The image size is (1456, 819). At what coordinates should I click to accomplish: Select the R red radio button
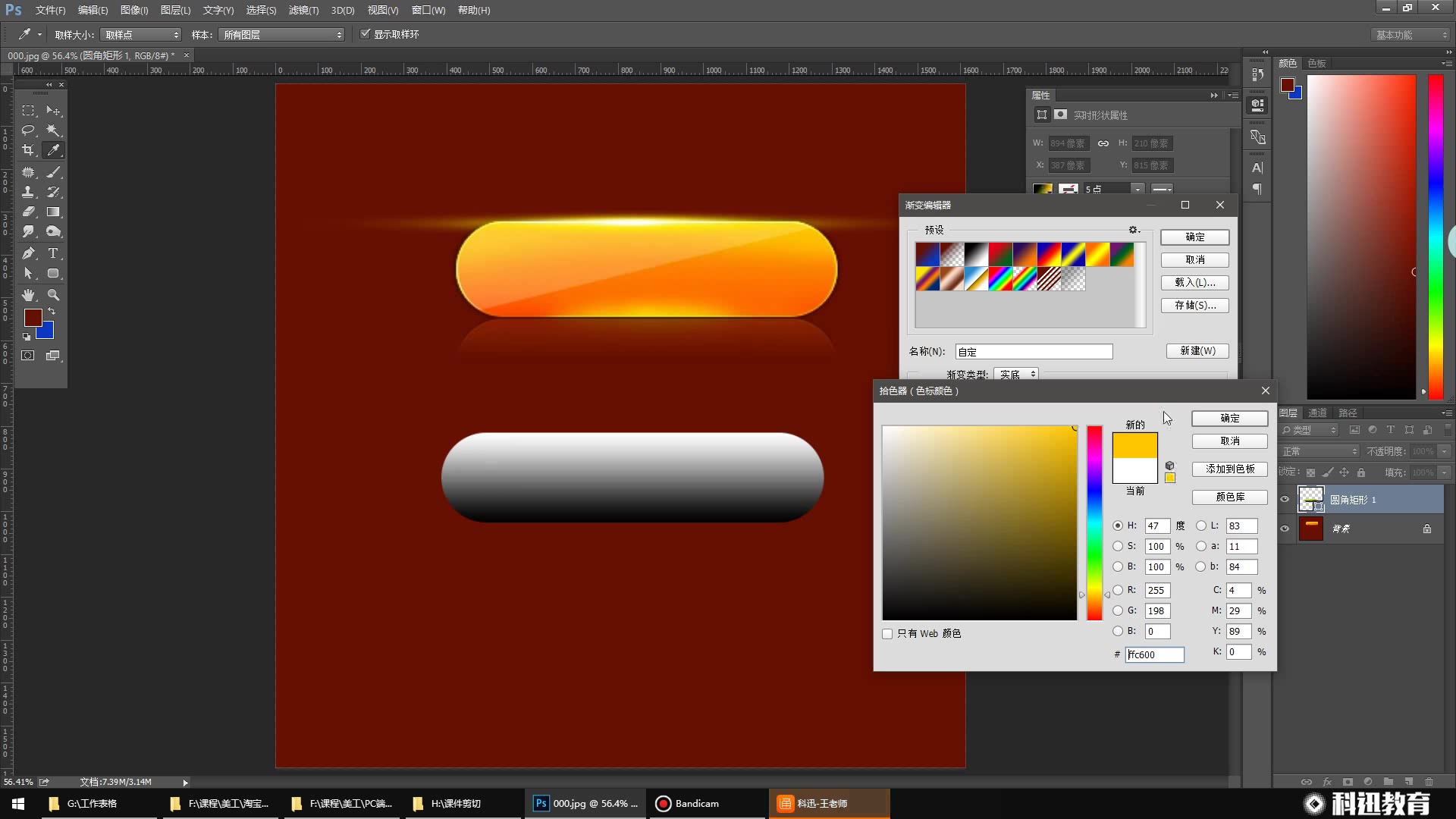(1118, 590)
